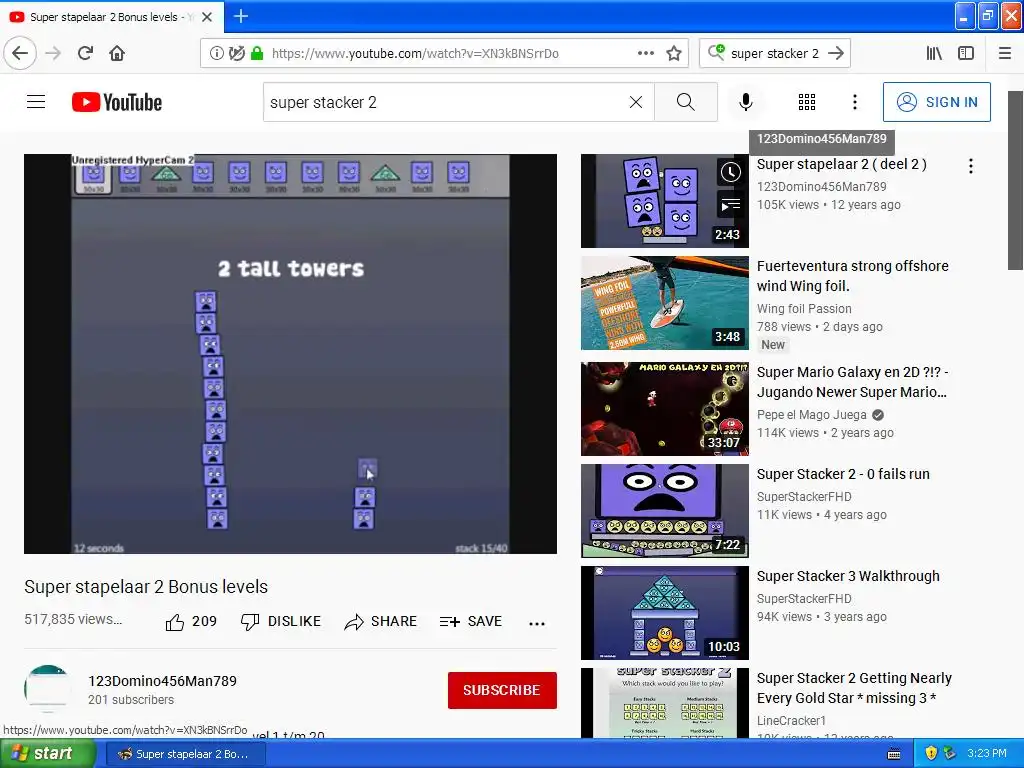Viewport: 1024px width, 768px height.
Task: Click the SIGN IN button
Action: [936, 102]
